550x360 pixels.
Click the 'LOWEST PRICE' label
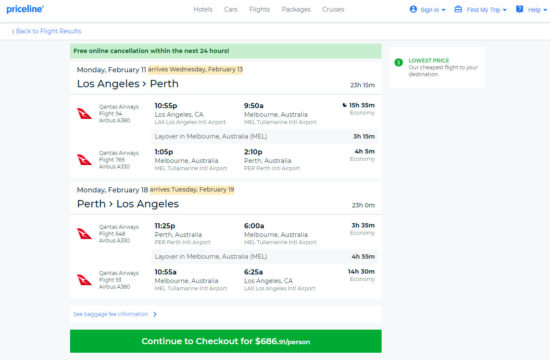(x=429, y=60)
